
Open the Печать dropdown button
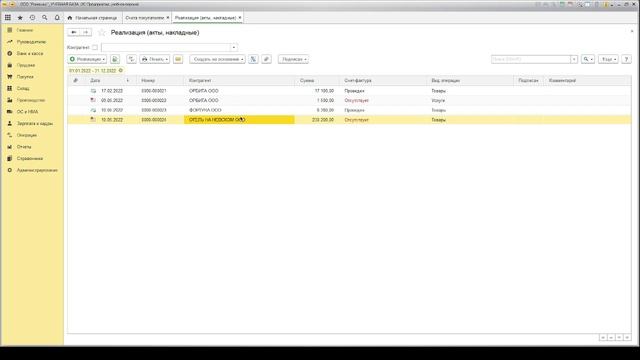tap(155, 59)
